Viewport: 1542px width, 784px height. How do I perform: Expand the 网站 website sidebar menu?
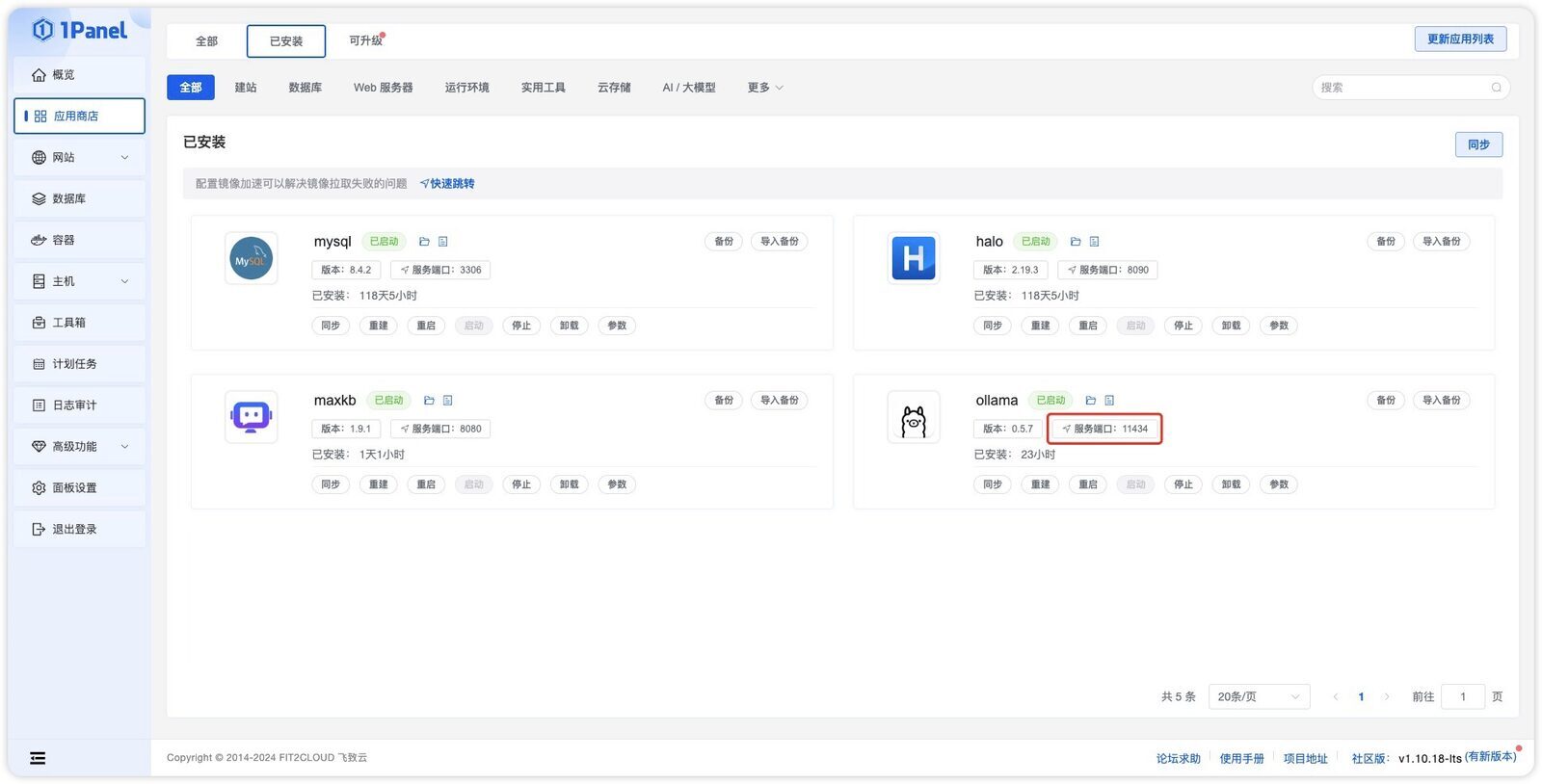(79, 157)
